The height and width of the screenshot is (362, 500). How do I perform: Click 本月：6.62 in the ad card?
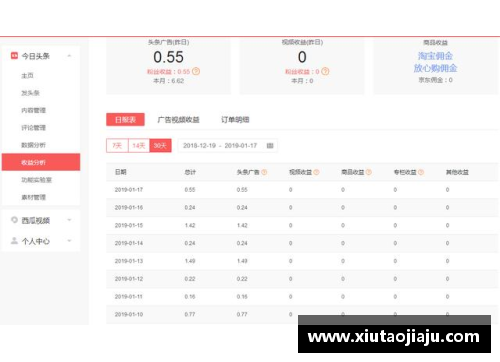[x=169, y=81]
